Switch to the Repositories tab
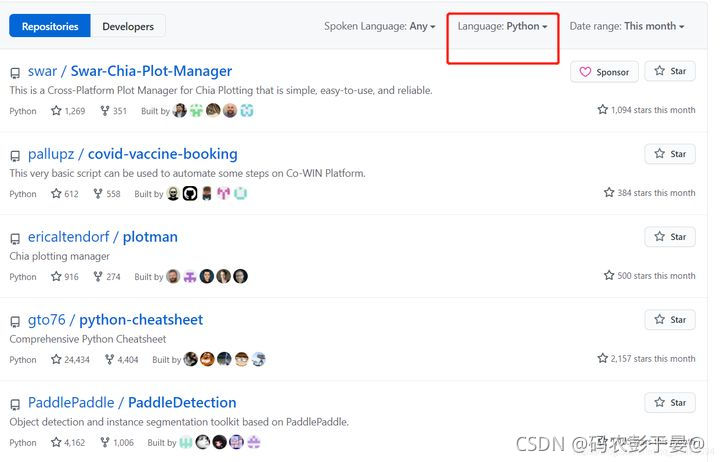The image size is (720, 462). coord(50,26)
